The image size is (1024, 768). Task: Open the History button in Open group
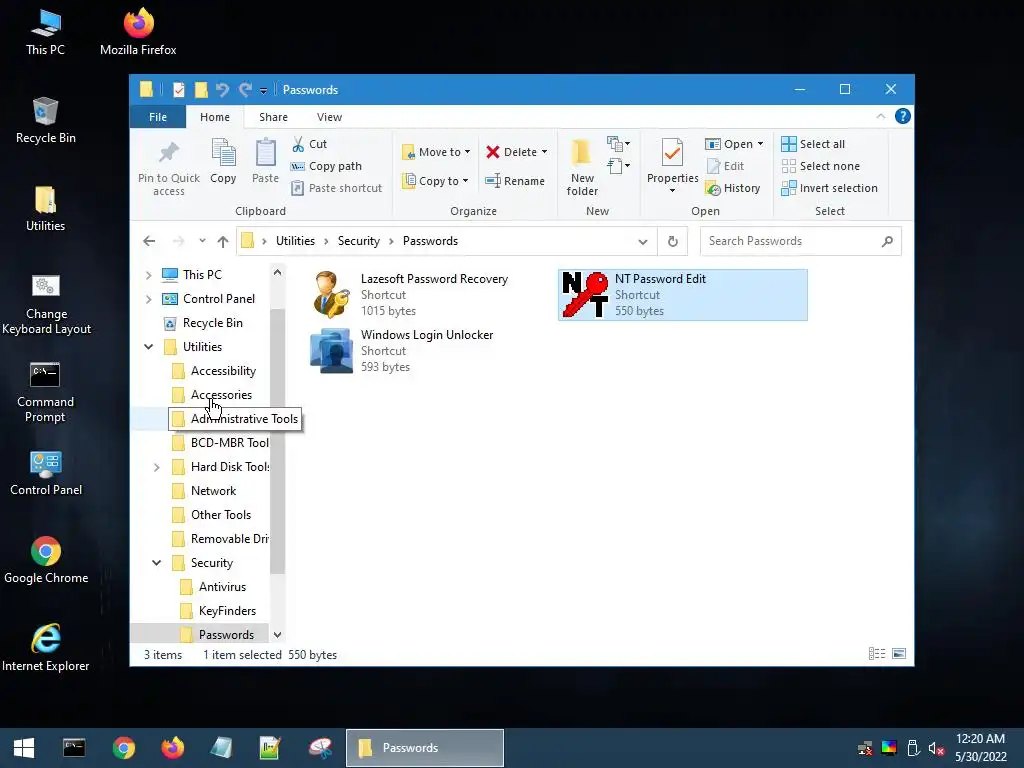[733, 188]
